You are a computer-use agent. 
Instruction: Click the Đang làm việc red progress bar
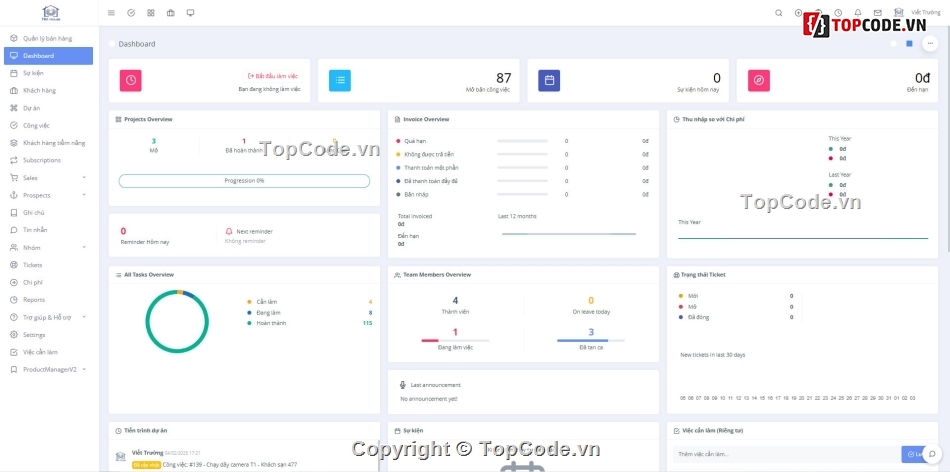pyautogui.click(x=455, y=341)
